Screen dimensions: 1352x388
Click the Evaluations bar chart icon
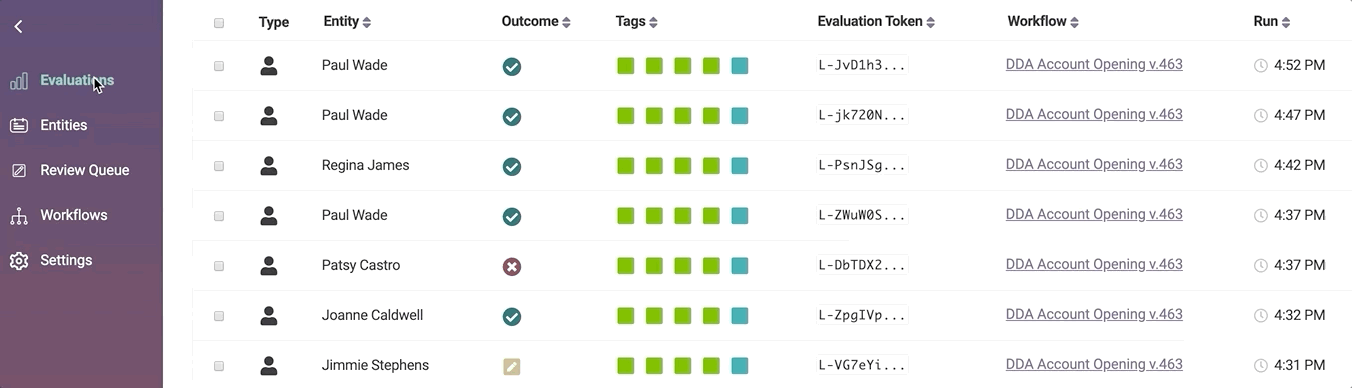click(x=19, y=81)
